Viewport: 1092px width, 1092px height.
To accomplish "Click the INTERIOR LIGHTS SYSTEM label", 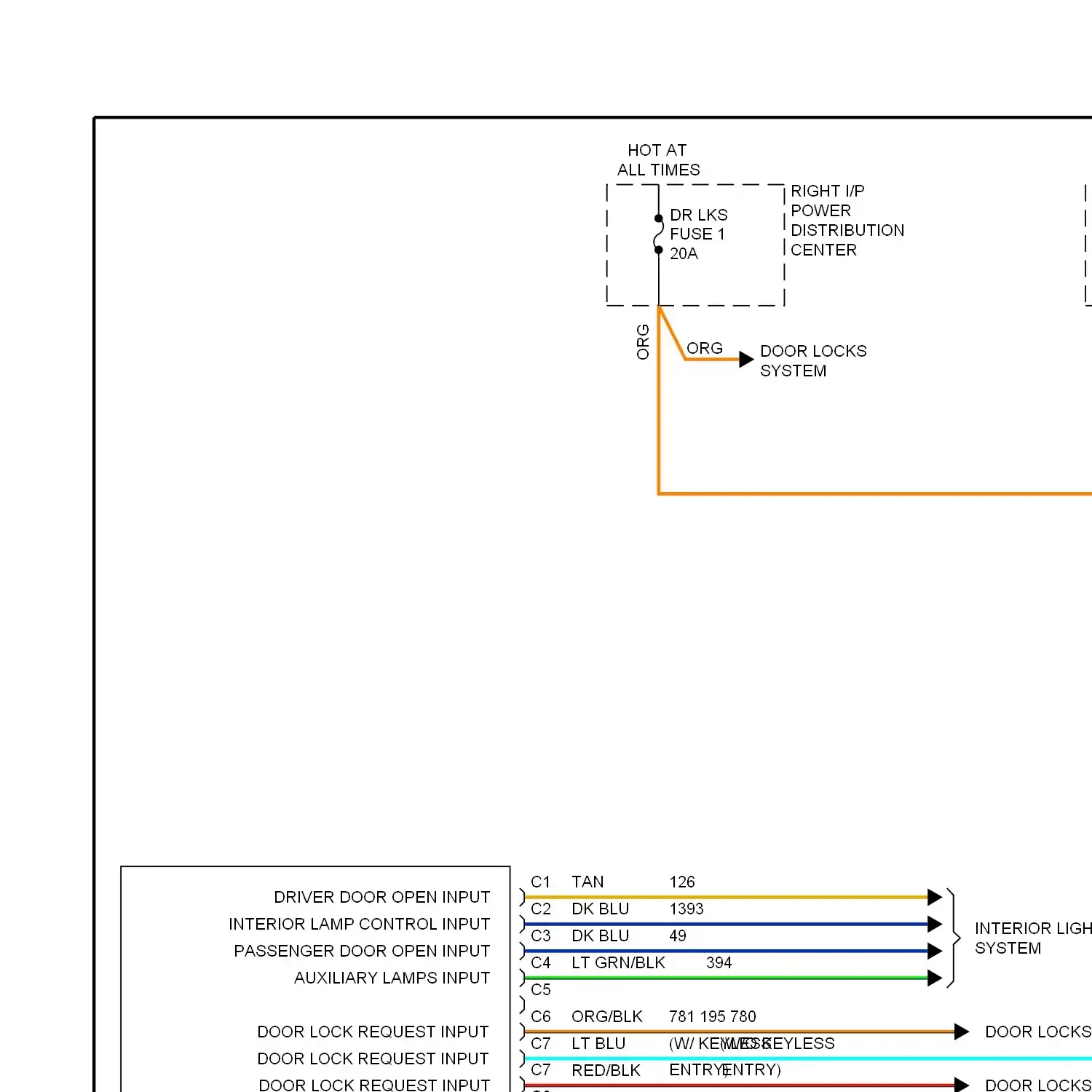I will [1033, 938].
